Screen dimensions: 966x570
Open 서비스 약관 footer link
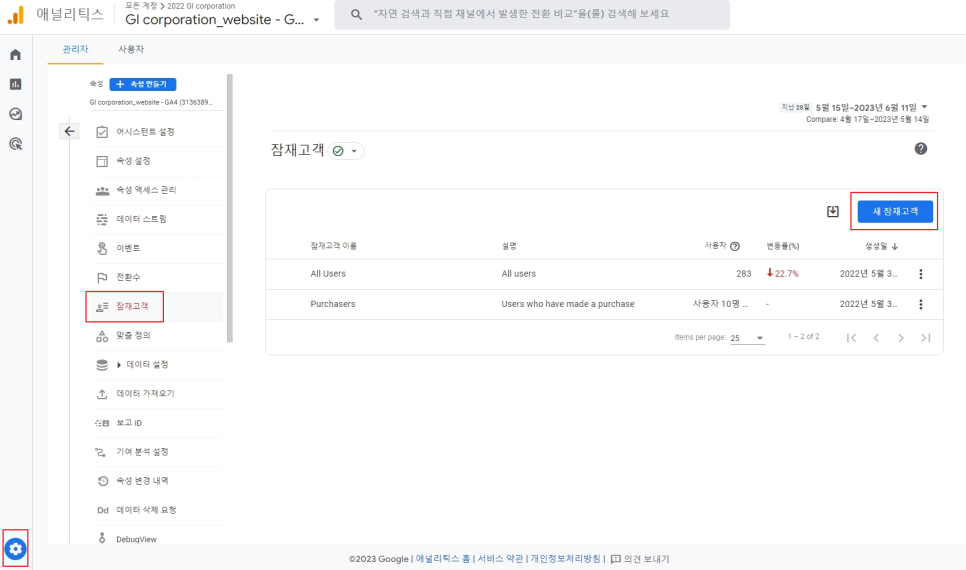pos(500,559)
